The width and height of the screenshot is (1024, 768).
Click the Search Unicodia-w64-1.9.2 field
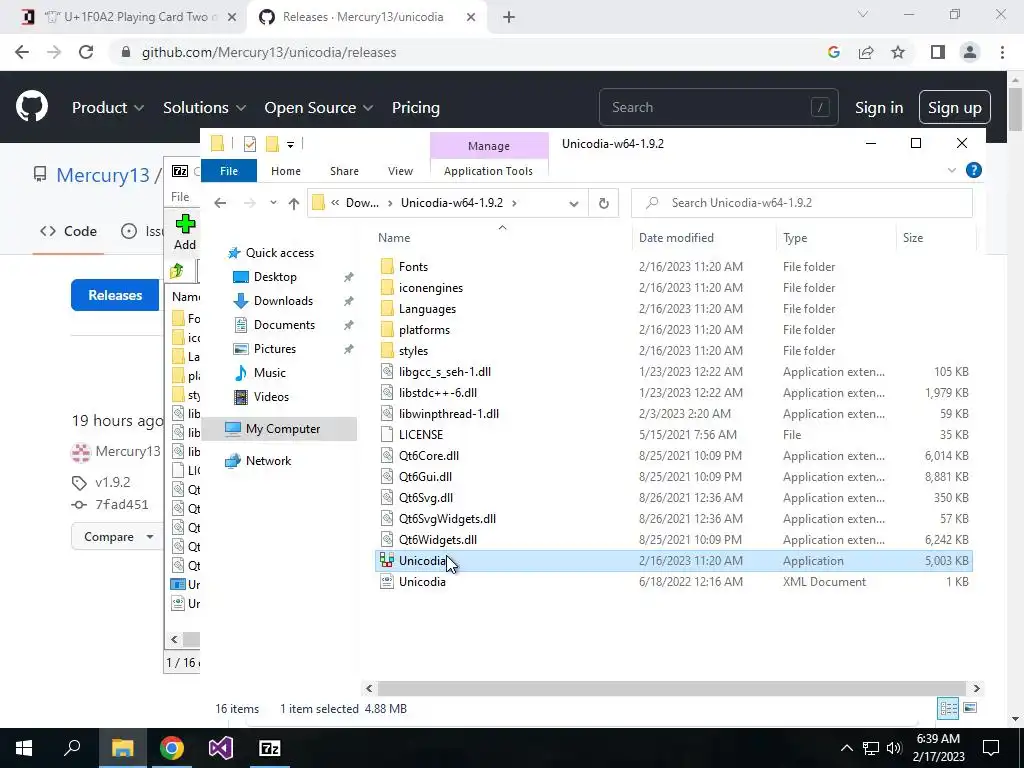pyautogui.click(x=802, y=203)
